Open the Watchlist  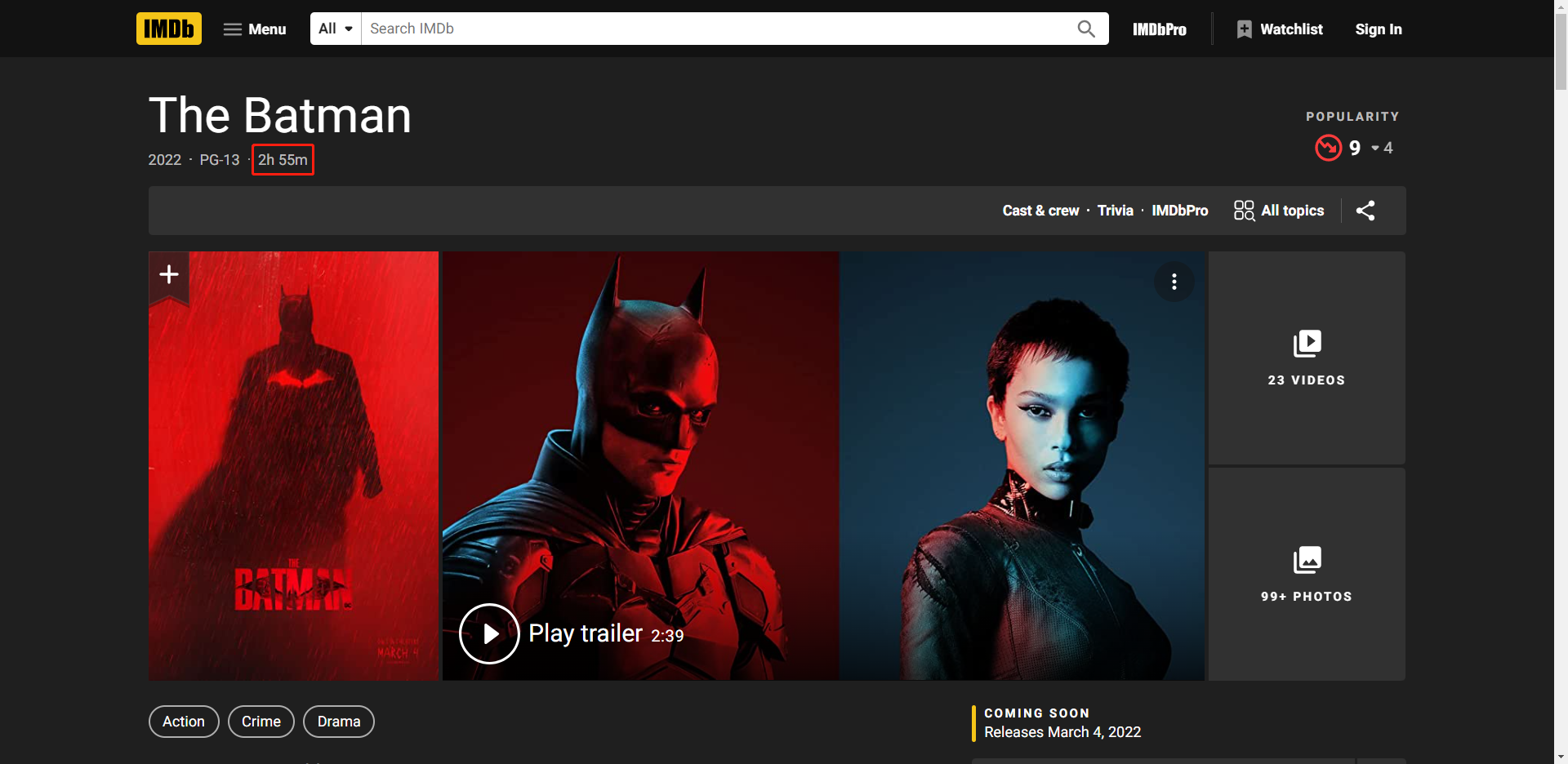click(x=1280, y=29)
